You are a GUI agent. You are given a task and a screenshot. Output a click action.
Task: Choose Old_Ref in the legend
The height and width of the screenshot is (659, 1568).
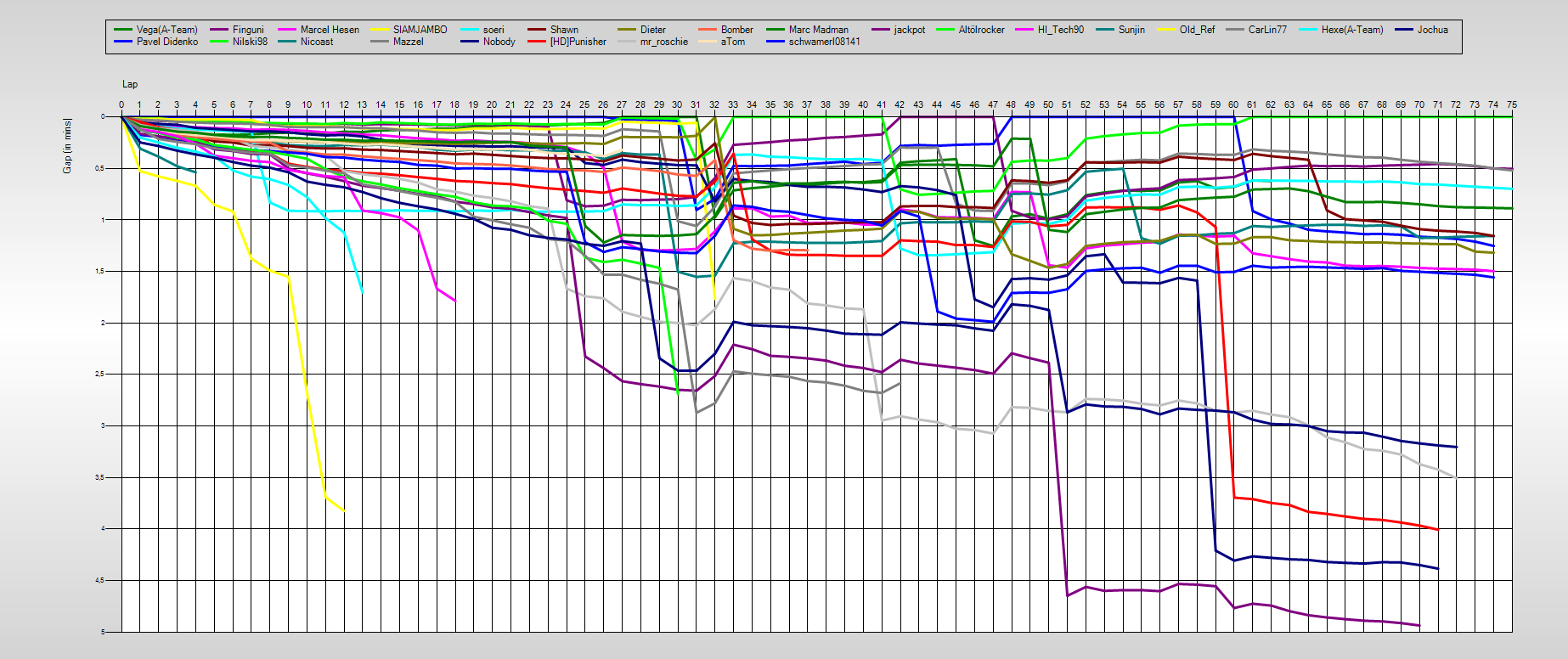[x=1197, y=30]
